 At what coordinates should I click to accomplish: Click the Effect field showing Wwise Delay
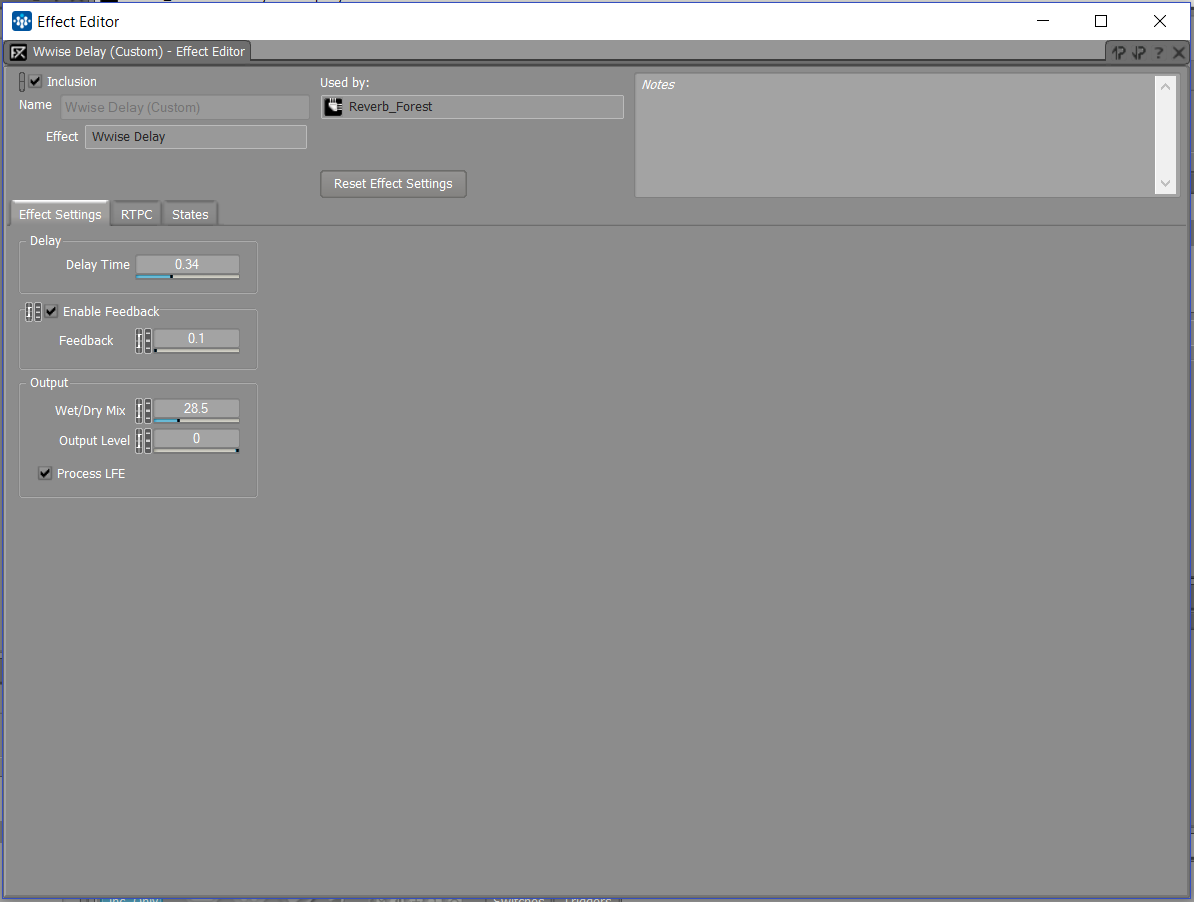coord(196,137)
